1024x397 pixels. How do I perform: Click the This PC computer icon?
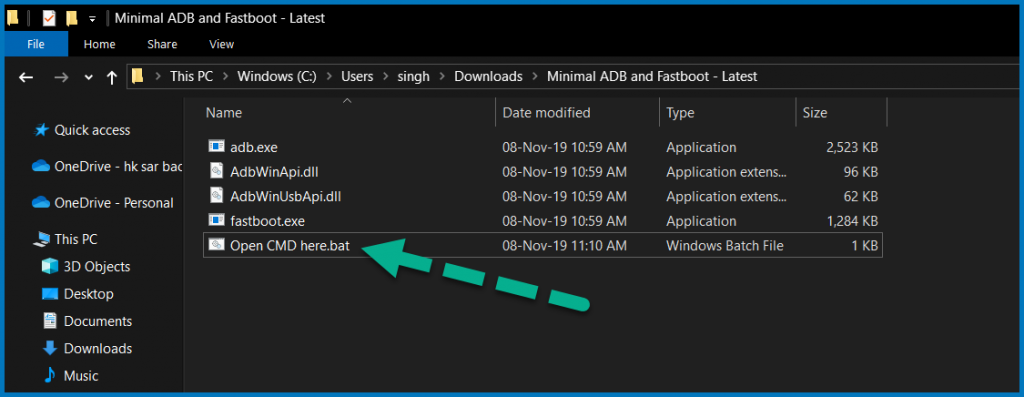41,240
